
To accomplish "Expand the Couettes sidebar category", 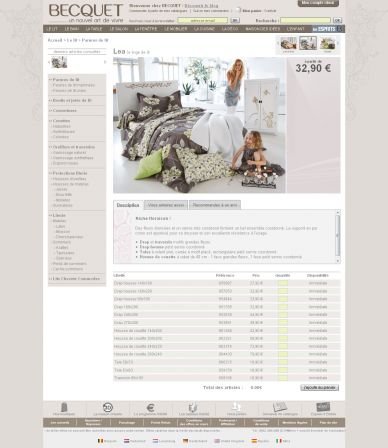I will 62,121.
